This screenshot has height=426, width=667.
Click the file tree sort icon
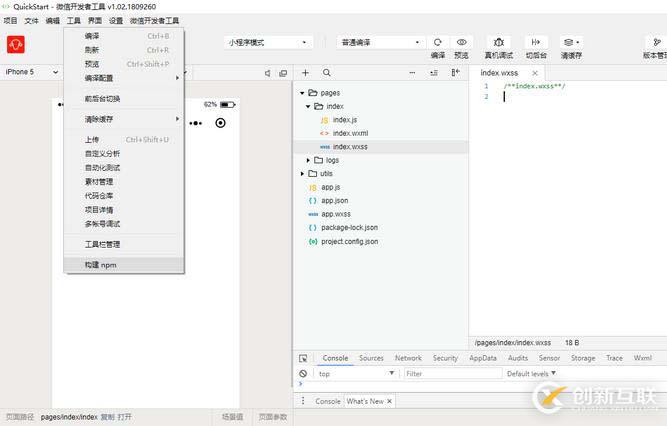pos(434,73)
